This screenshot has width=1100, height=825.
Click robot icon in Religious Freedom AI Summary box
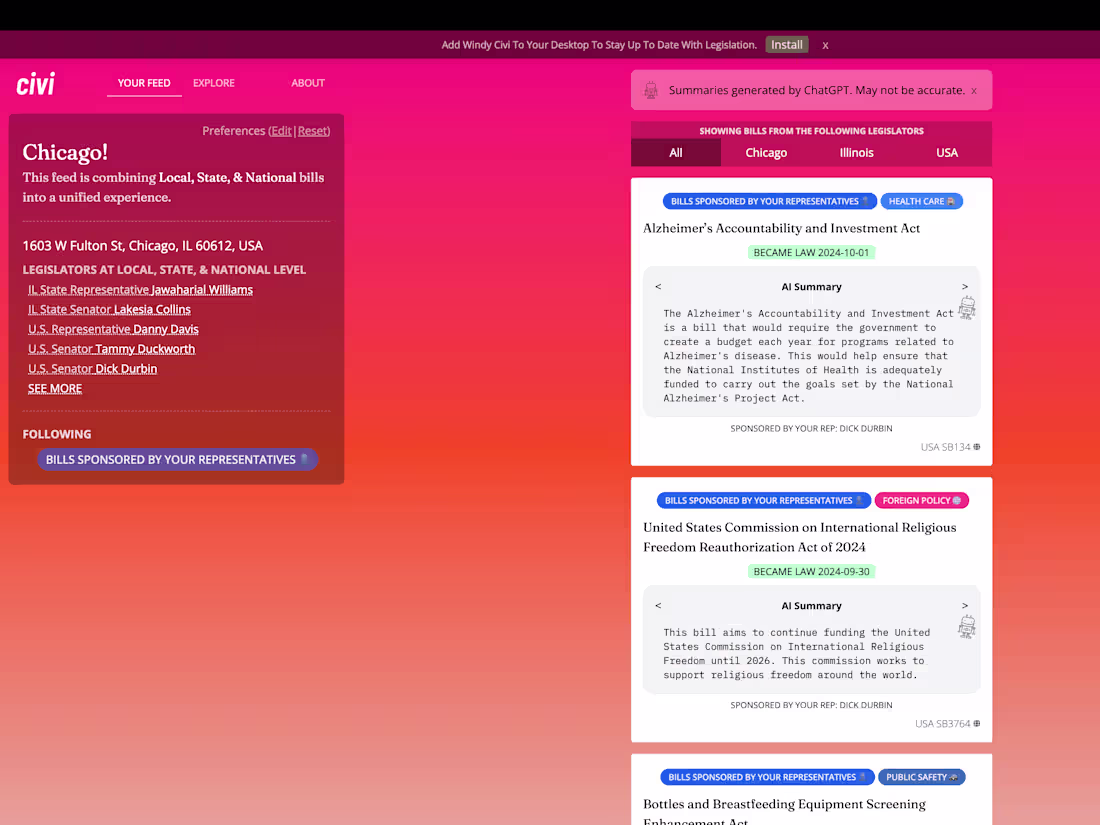click(x=967, y=626)
